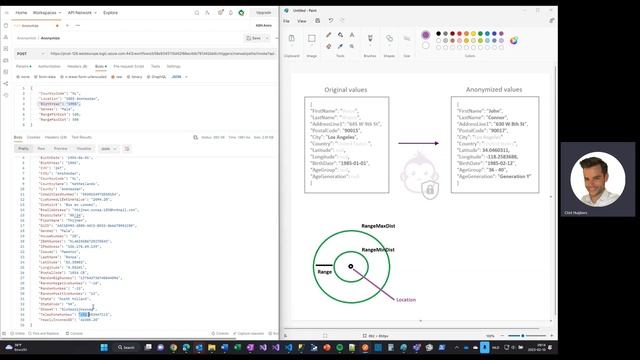Select the 'GraphQL' body type radio
The height and width of the screenshot is (360, 640).
tap(149, 77)
